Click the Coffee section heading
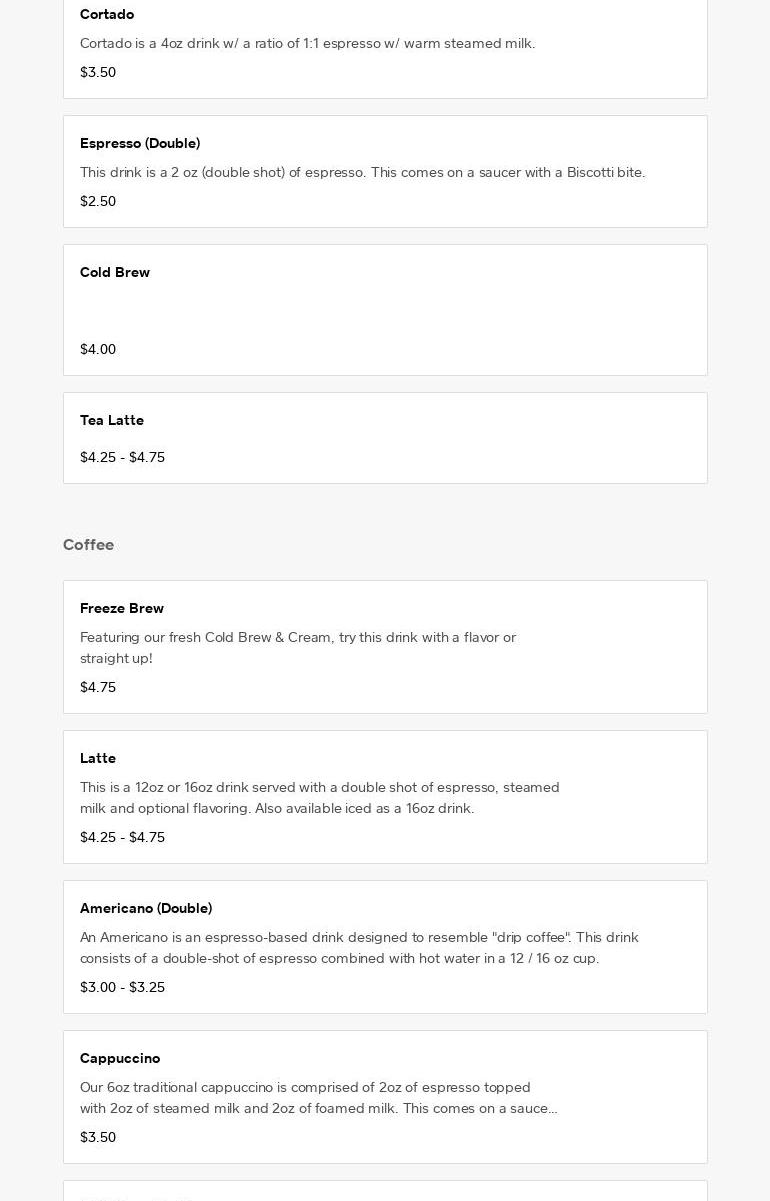770x1201 pixels. (88, 544)
